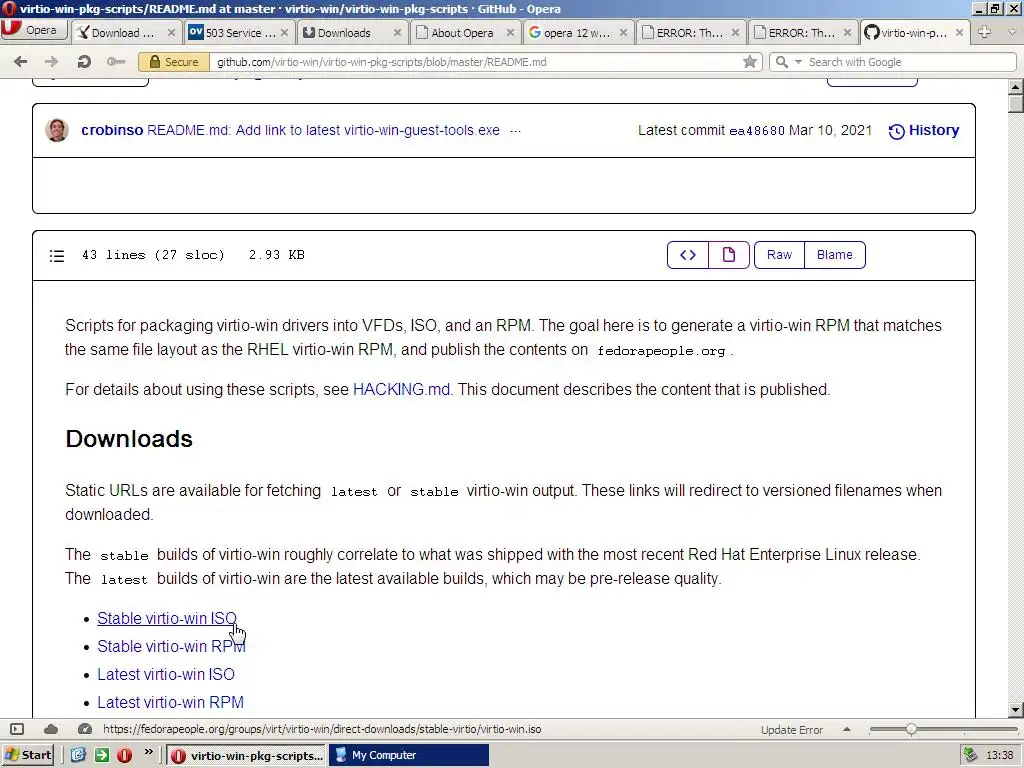Click the address bar URL field
This screenshot has height=768, width=1024.
tap(477, 62)
